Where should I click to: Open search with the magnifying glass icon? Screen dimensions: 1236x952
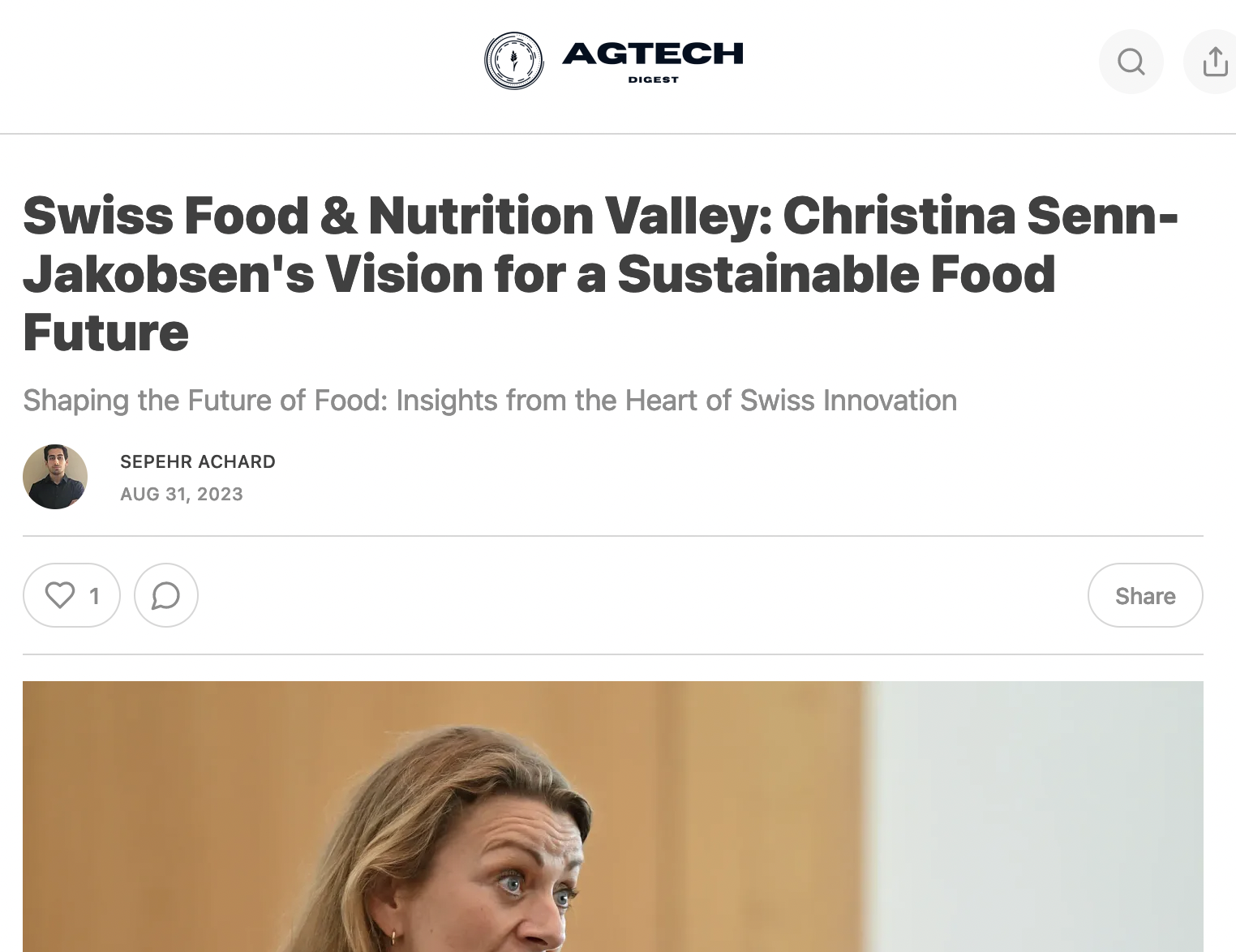(x=1131, y=62)
